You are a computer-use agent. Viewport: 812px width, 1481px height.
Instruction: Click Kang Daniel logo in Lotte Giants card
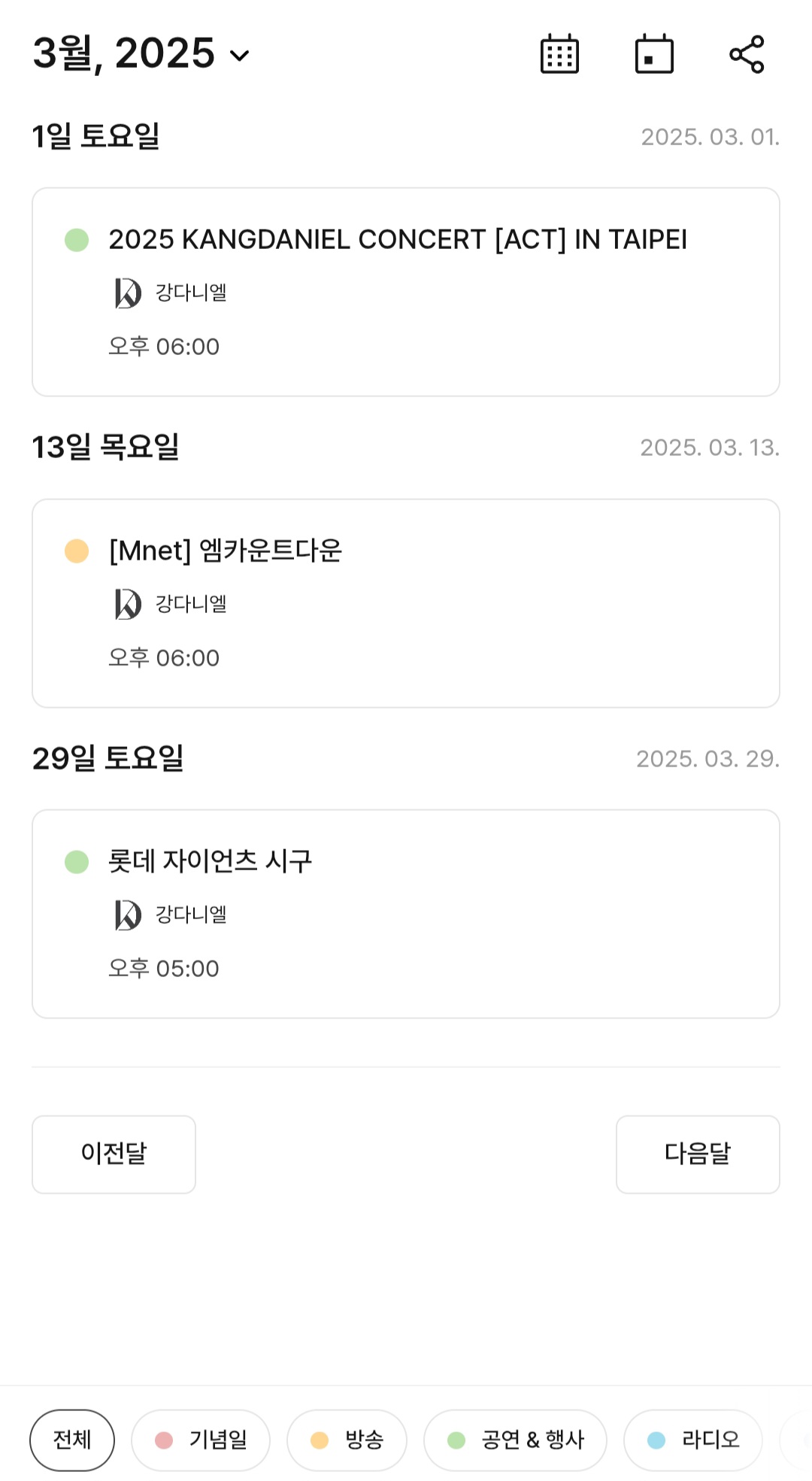(x=128, y=915)
